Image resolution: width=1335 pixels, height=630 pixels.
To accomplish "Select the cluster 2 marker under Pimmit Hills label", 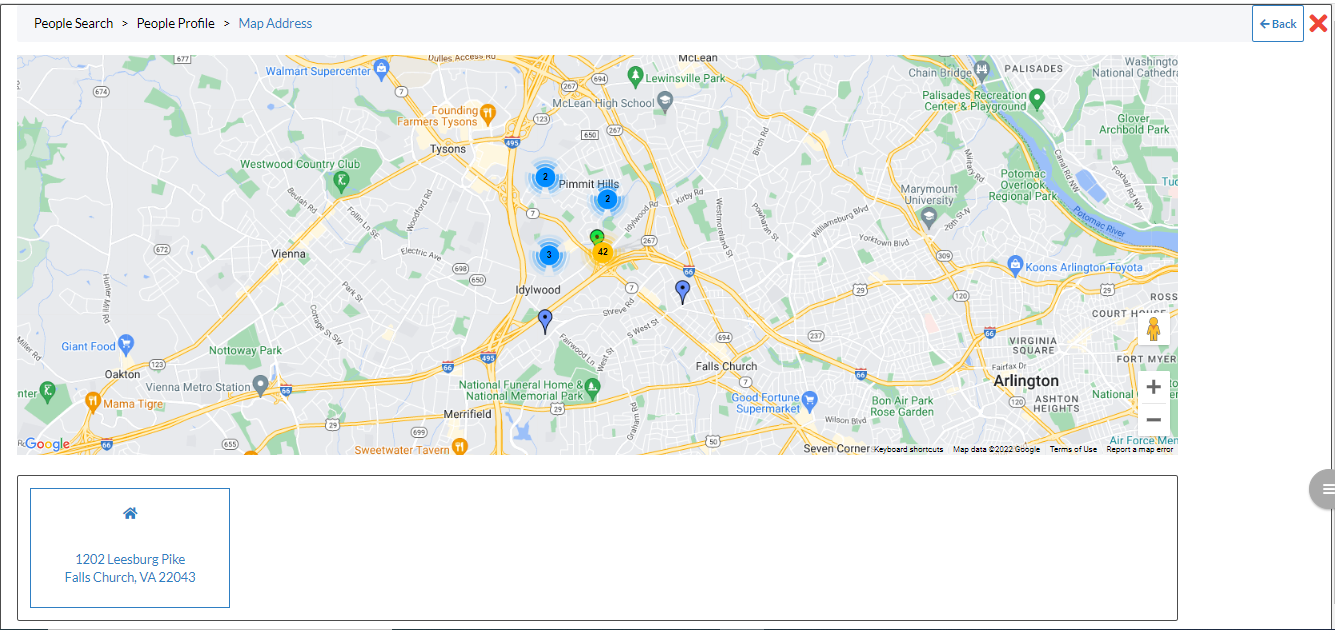I will click(607, 199).
